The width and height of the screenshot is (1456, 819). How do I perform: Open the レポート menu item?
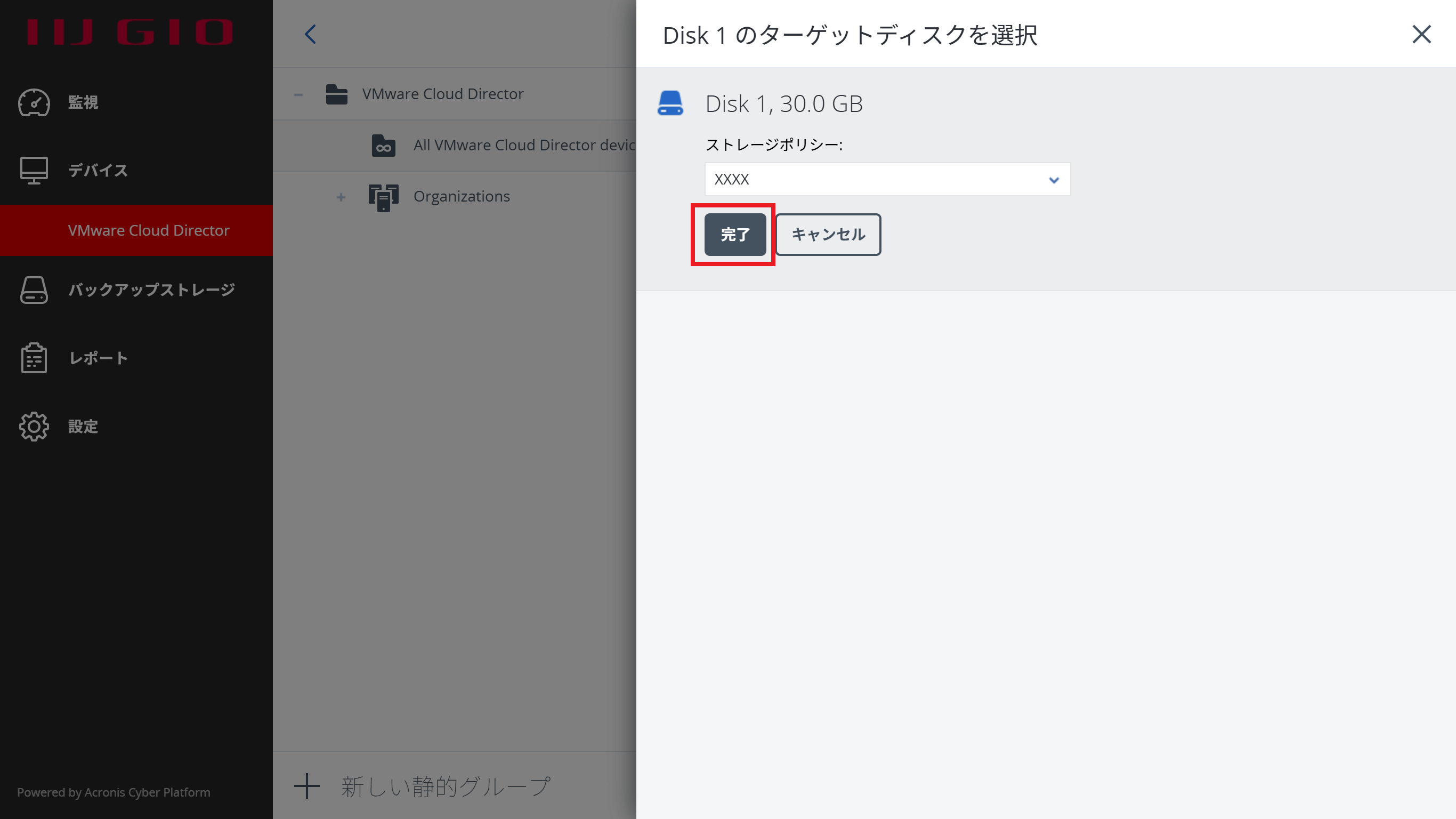click(99, 358)
